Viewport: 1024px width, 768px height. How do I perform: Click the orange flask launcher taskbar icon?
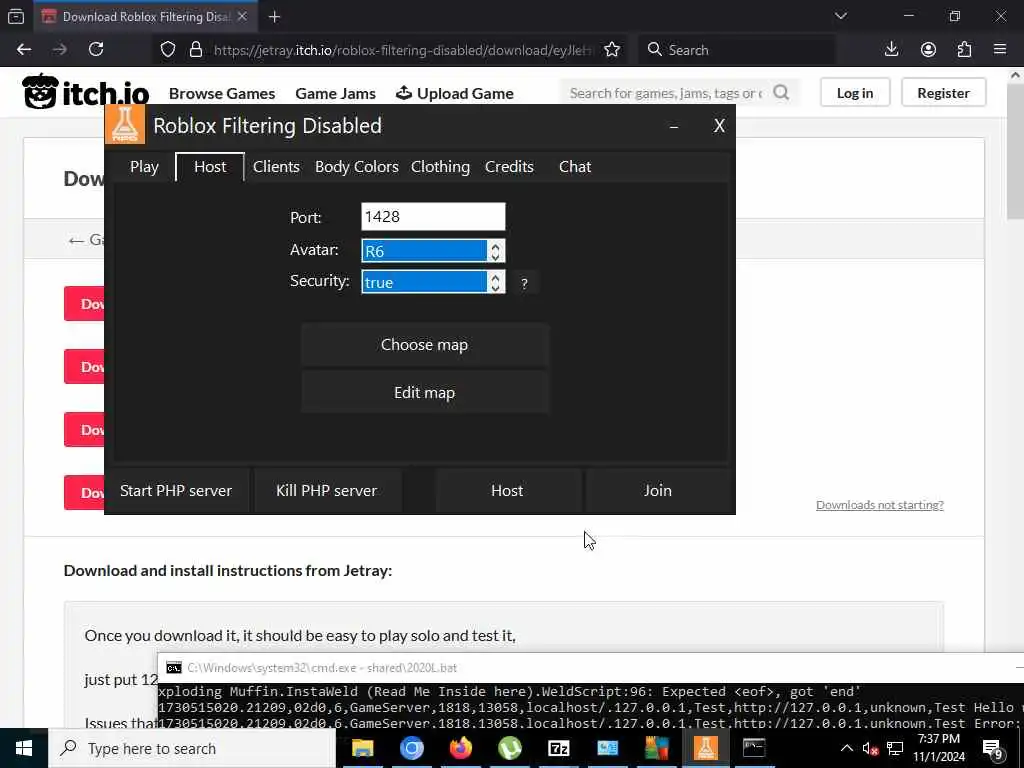[x=705, y=748]
